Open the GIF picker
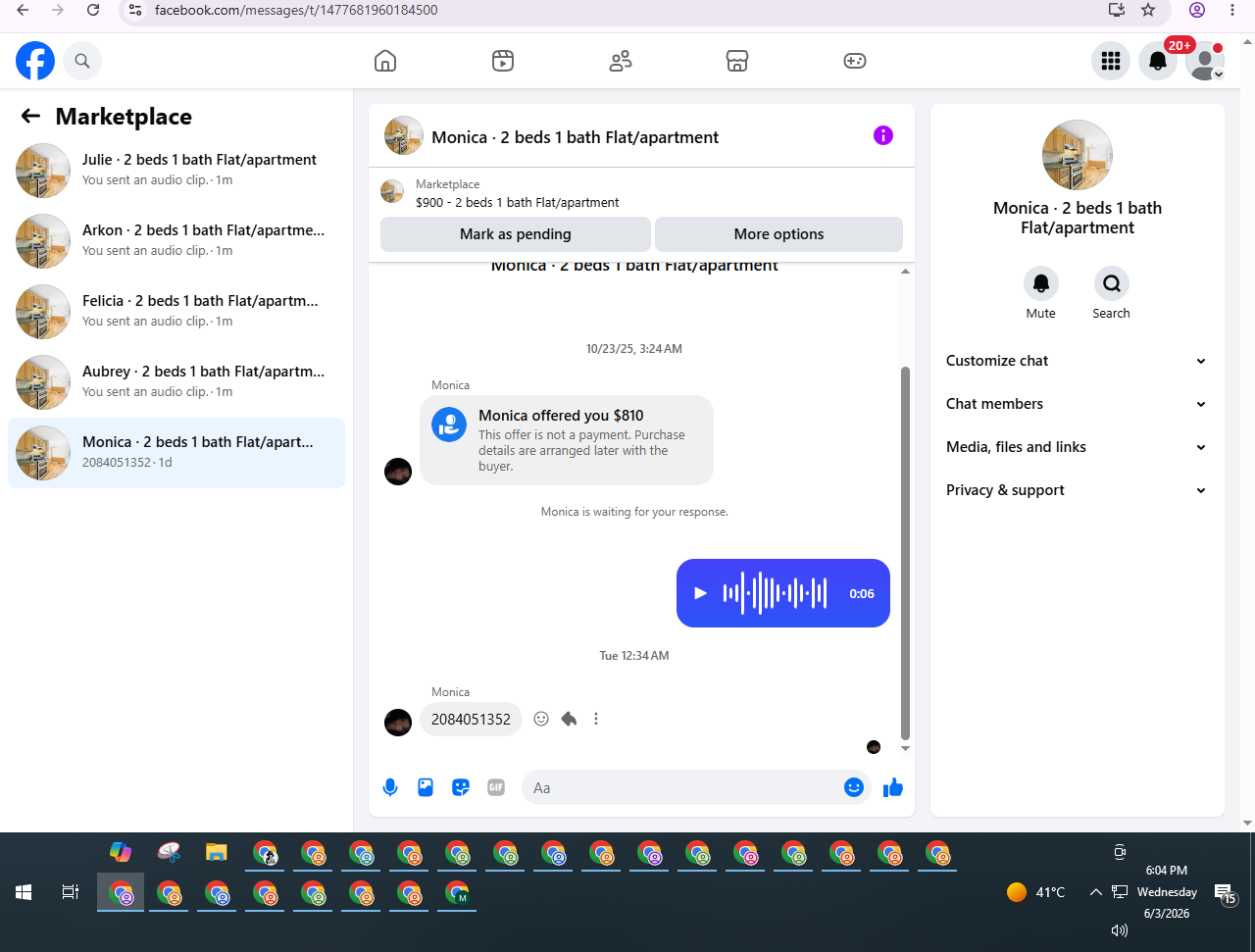Screen dimensions: 1255x952 coord(496,787)
